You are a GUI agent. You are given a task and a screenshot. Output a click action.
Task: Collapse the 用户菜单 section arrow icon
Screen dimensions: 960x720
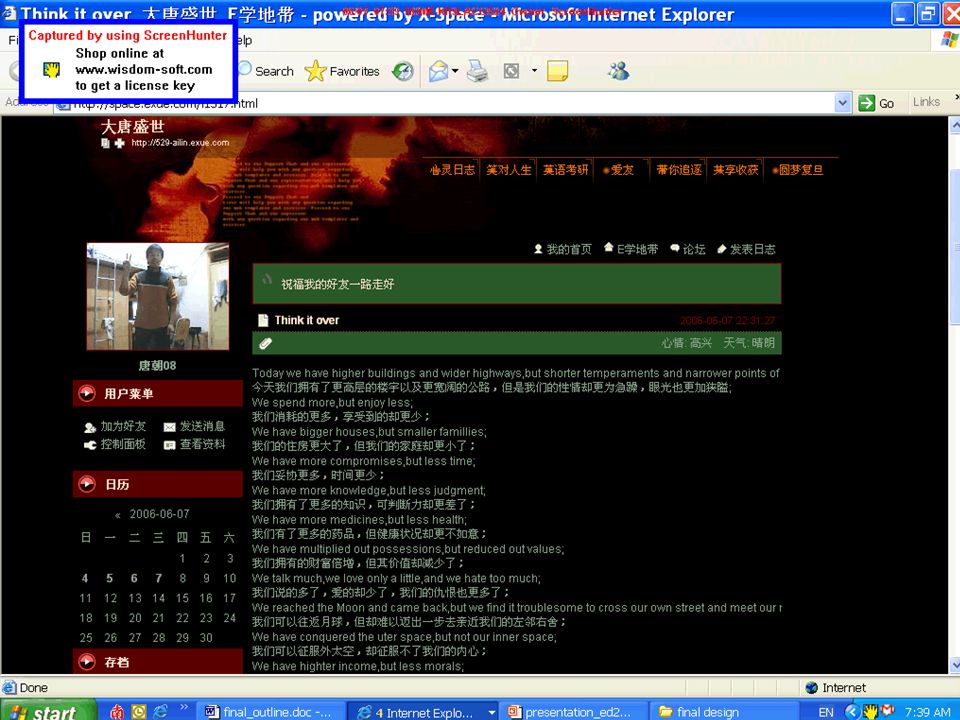click(x=87, y=393)
